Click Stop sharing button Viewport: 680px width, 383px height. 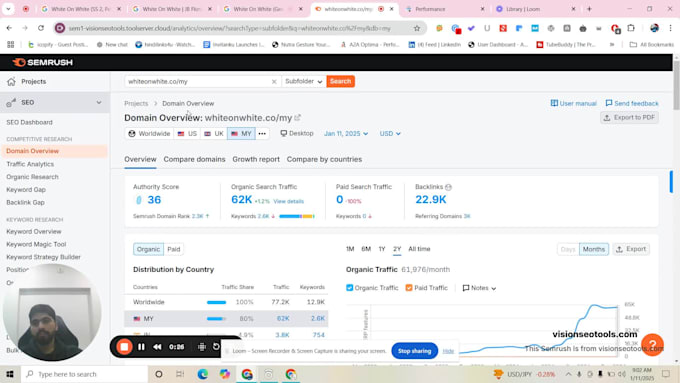point(414,351)
